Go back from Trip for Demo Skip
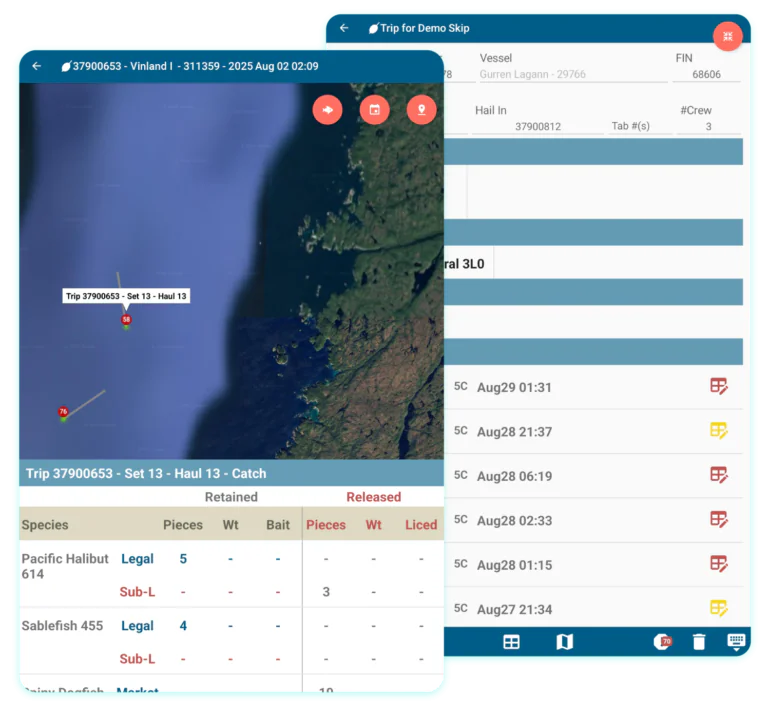768x713 pixels. [344, 28]
